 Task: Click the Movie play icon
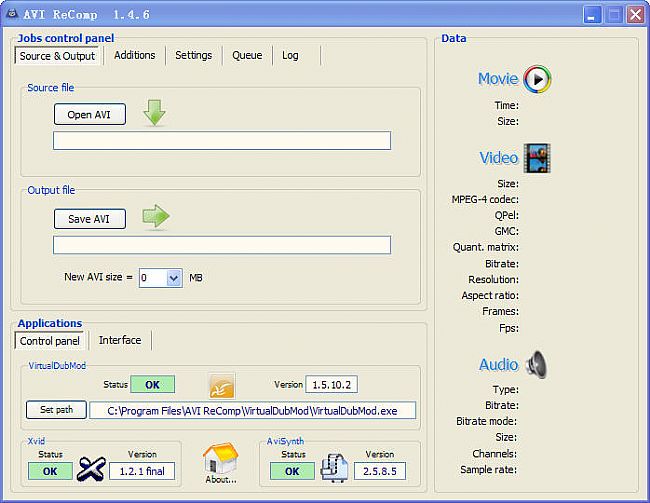coord(537,79)
